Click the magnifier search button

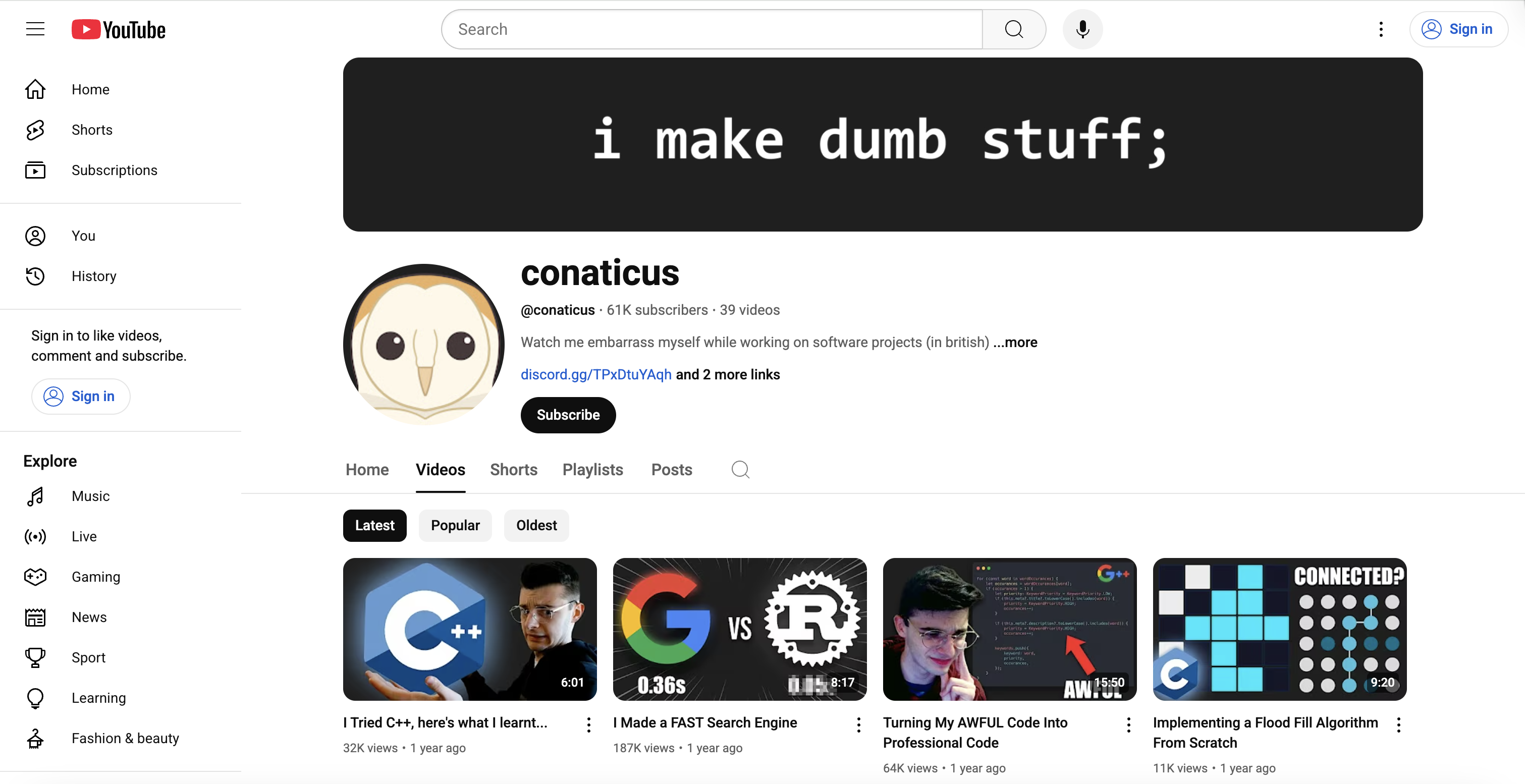[1013, 29]
